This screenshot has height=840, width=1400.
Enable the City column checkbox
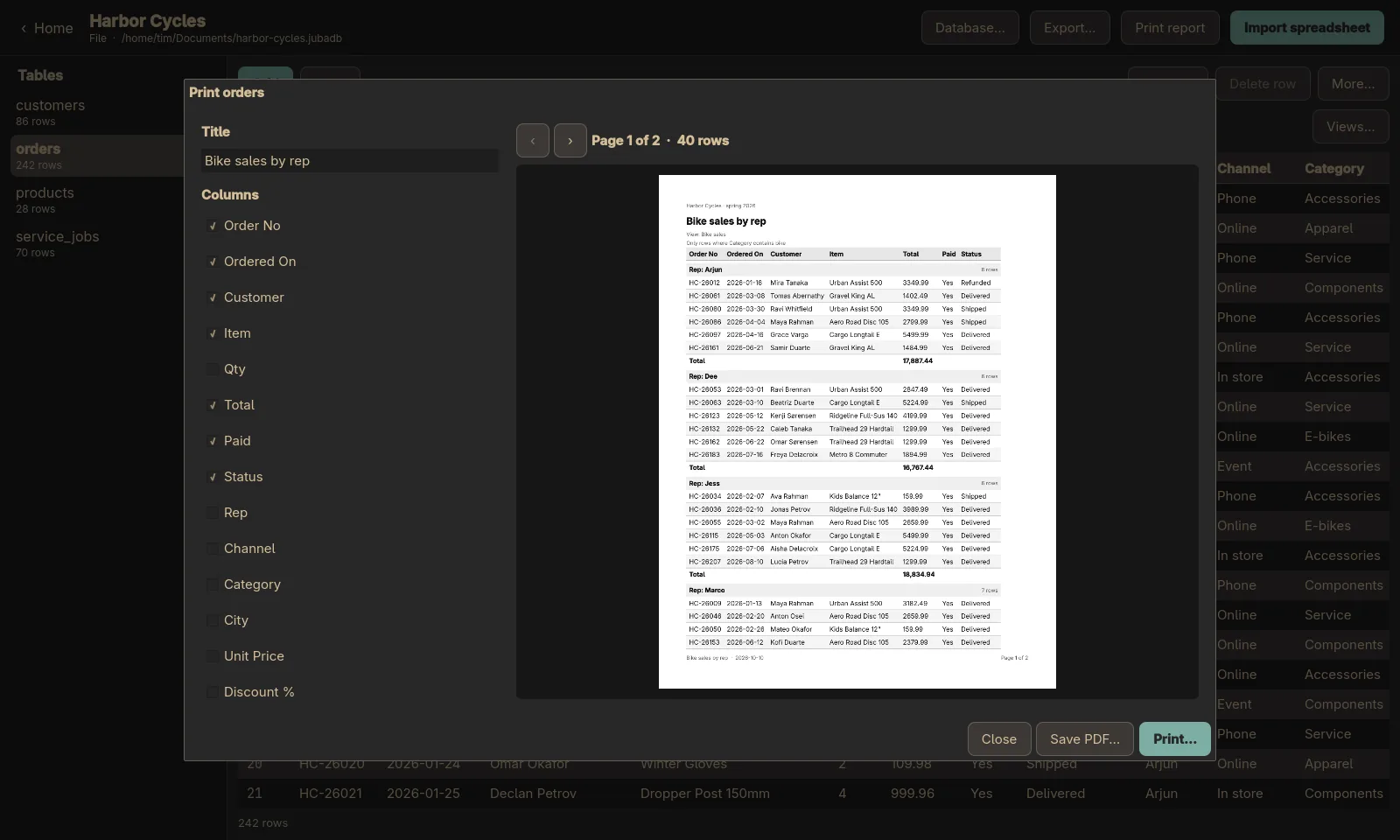213,620
